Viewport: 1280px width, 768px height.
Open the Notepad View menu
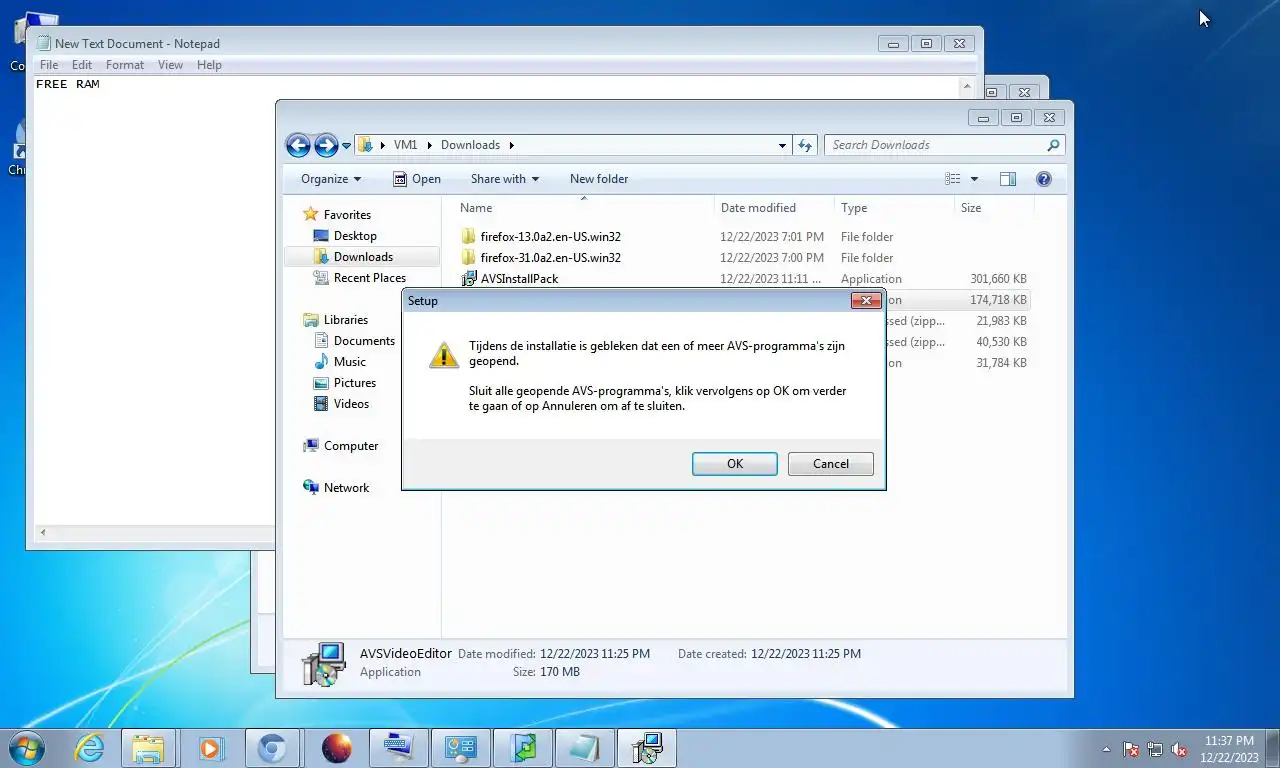171,65
